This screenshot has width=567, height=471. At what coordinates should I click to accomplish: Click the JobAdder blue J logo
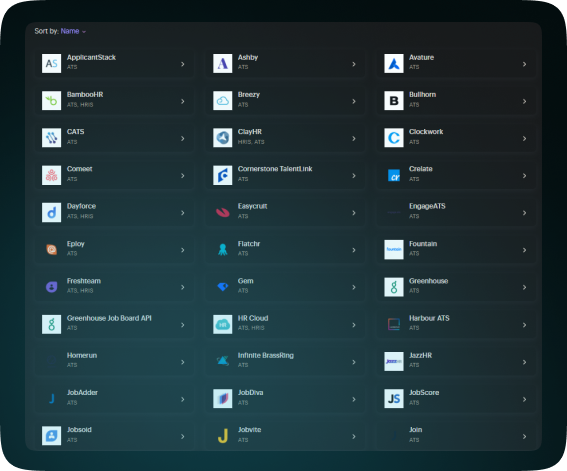52,398
